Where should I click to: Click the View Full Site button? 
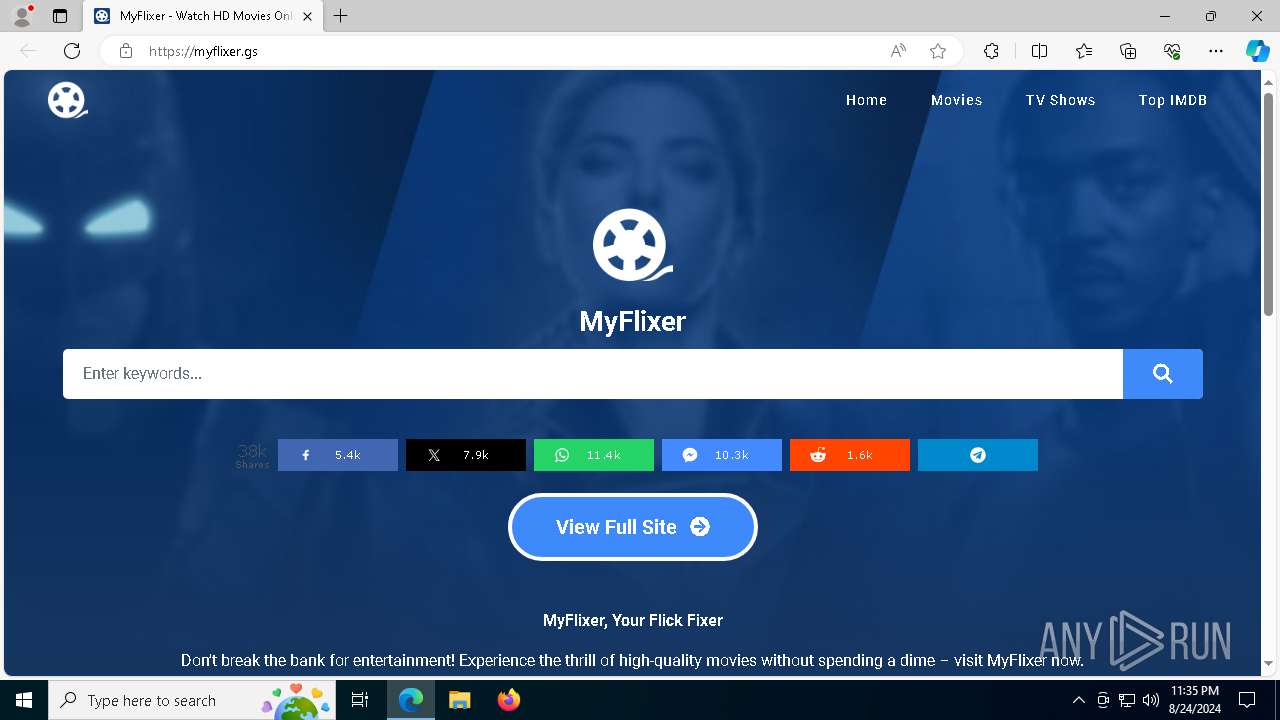633,527
